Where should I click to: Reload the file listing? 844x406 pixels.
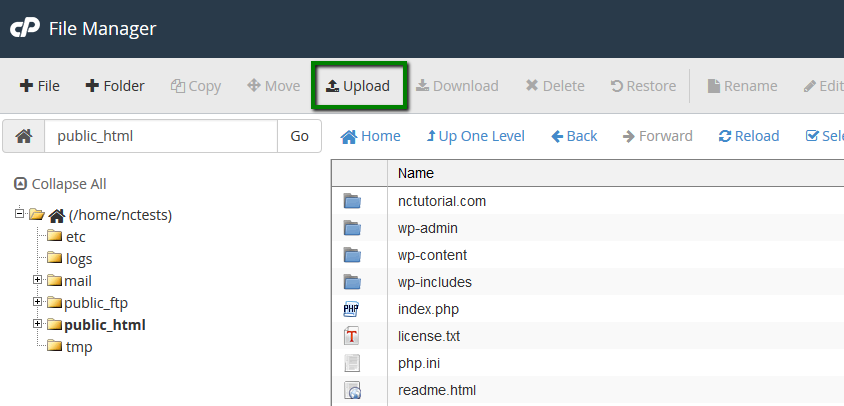coord(749,136)
